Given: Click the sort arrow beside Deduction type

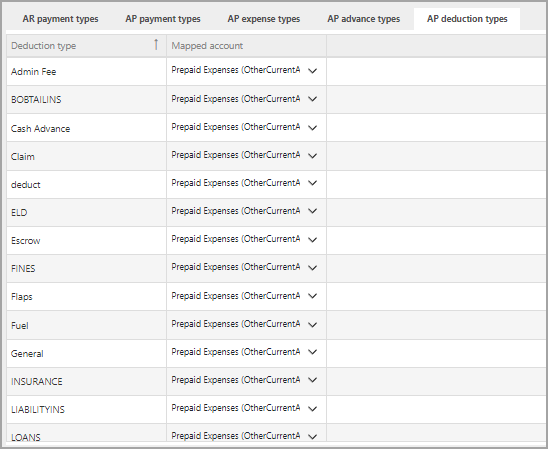Looking at the screenshot, I should point(156,45).
